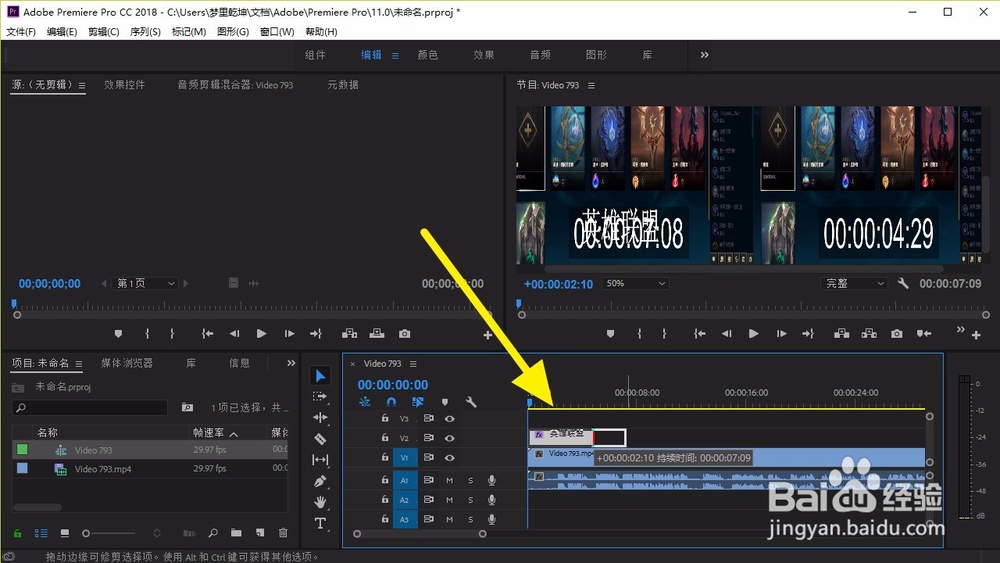This screenshot has height=563, width=1000.
Task: Open Video 793 timeline panel menu
Action: click(x=413, y=363)
